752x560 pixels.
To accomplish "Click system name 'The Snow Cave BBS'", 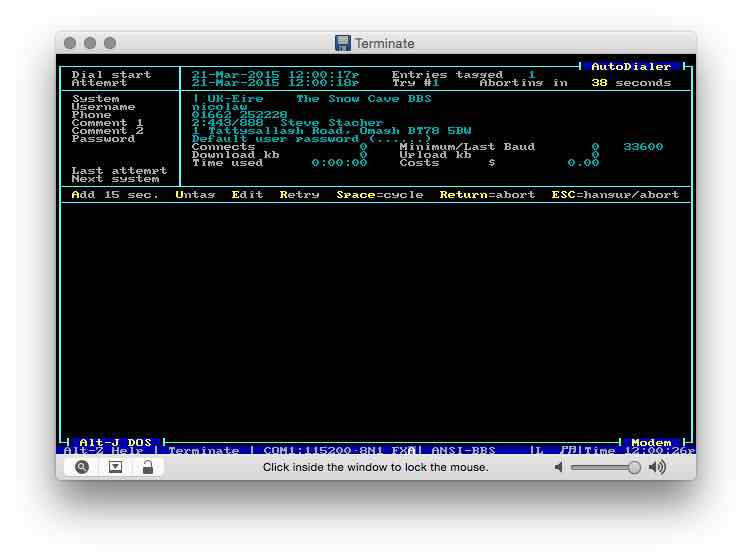I will pos(363,99).
